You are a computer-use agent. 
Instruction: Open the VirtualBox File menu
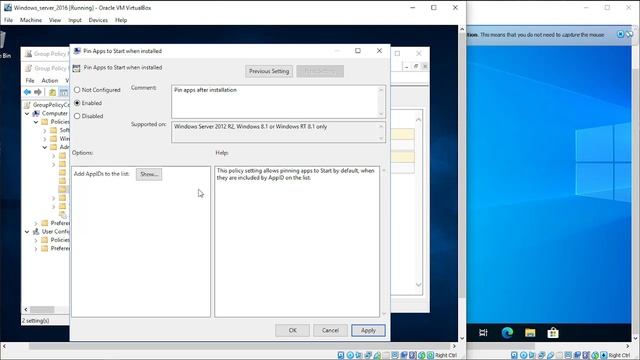pyautogui.click(x=8, y=20)
